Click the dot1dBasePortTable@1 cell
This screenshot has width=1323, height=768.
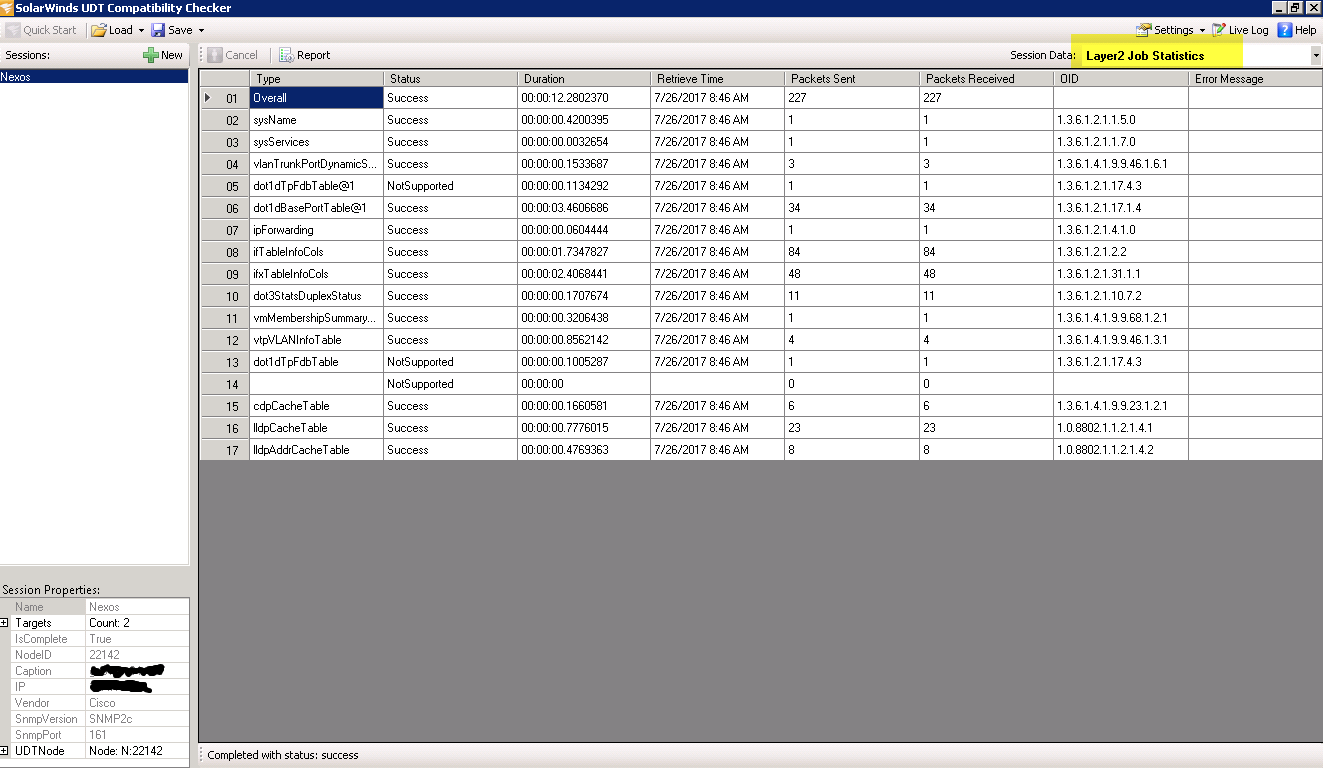point(316,208)
